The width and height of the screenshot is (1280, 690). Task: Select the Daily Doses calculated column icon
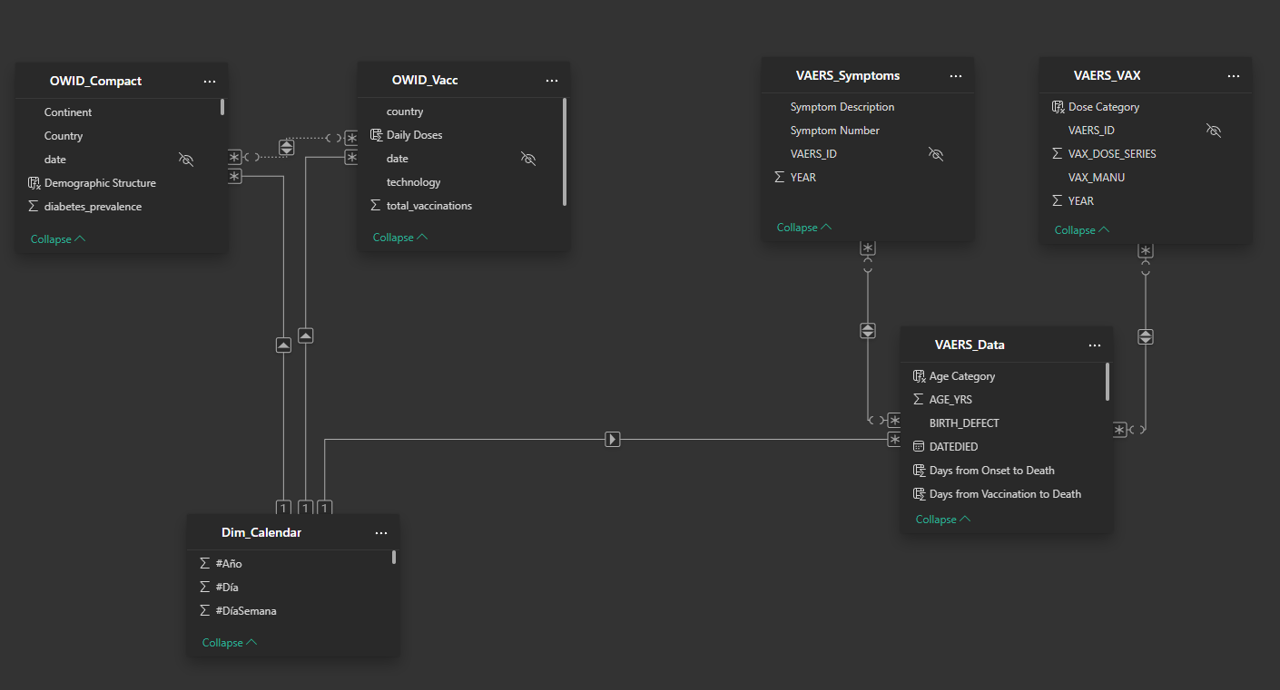click(x=376, y=135)
